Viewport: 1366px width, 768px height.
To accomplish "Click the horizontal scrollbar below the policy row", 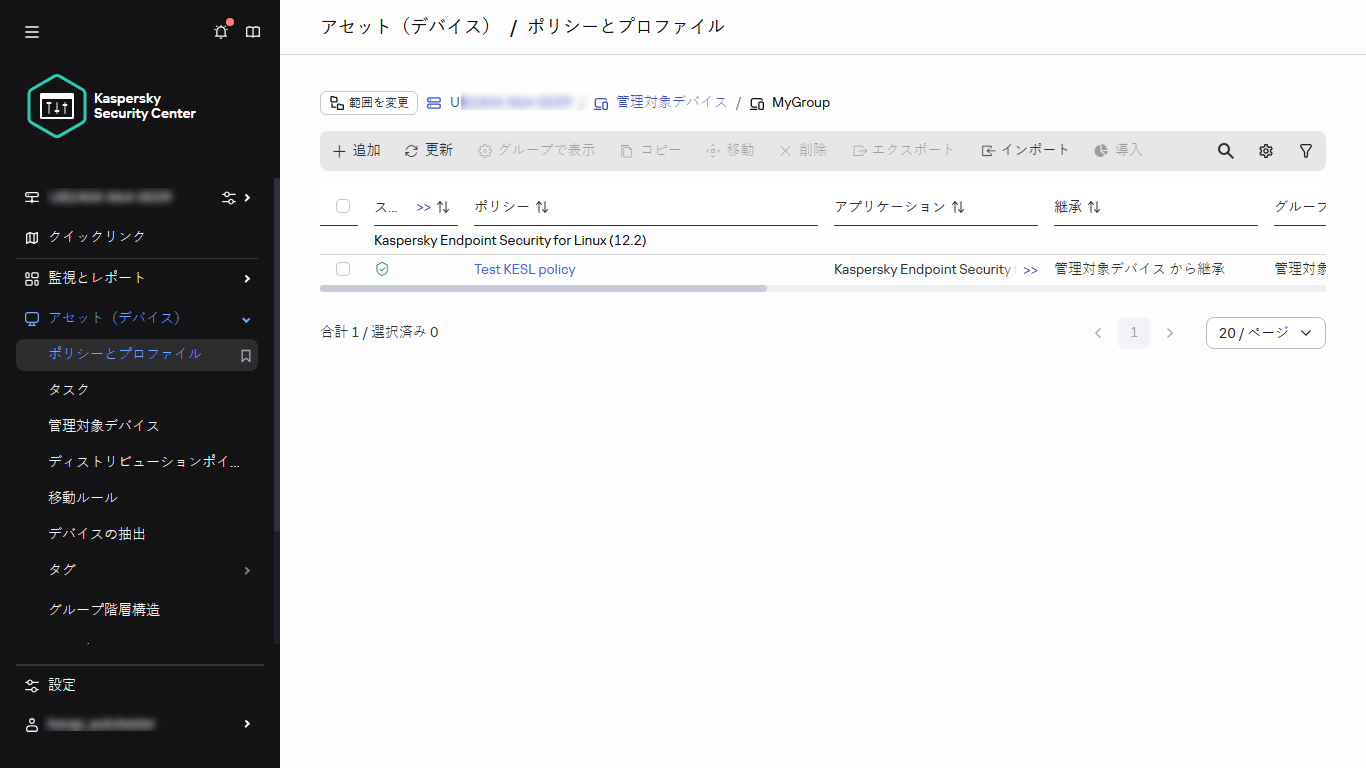I will (x=543, y=288).
